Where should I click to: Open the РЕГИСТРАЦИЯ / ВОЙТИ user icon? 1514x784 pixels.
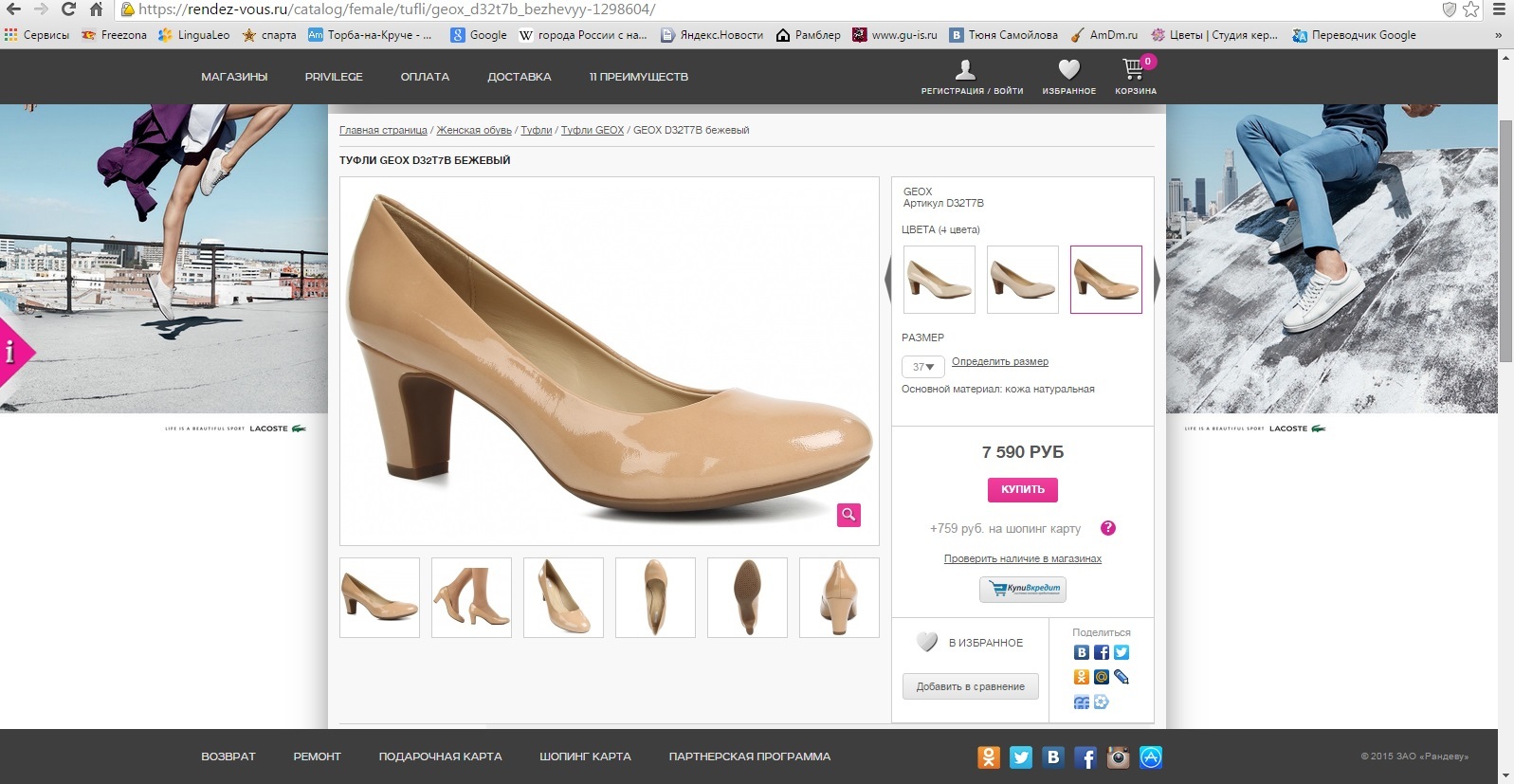(x=965, y=70)
